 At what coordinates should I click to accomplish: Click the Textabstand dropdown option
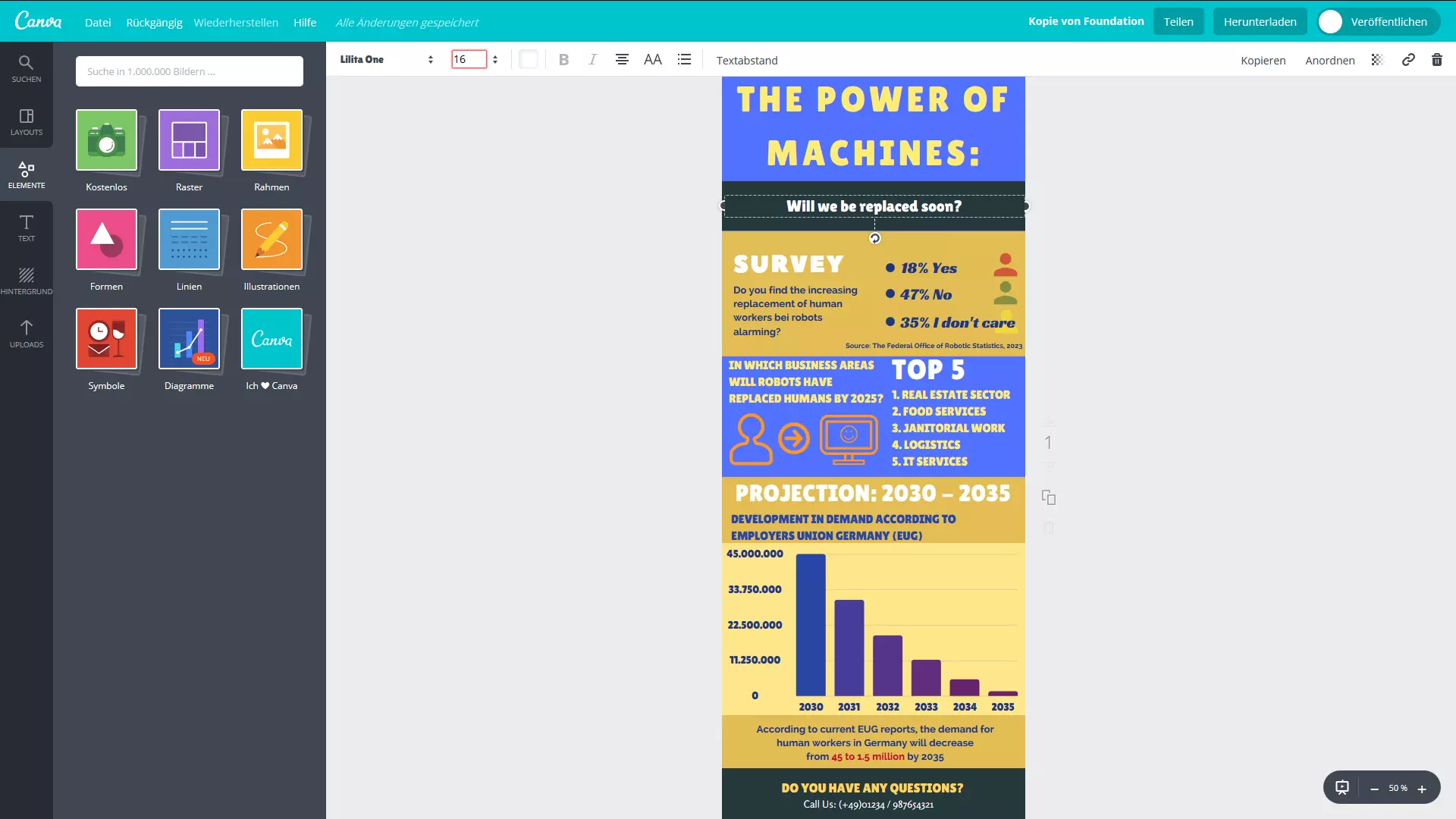747,59
